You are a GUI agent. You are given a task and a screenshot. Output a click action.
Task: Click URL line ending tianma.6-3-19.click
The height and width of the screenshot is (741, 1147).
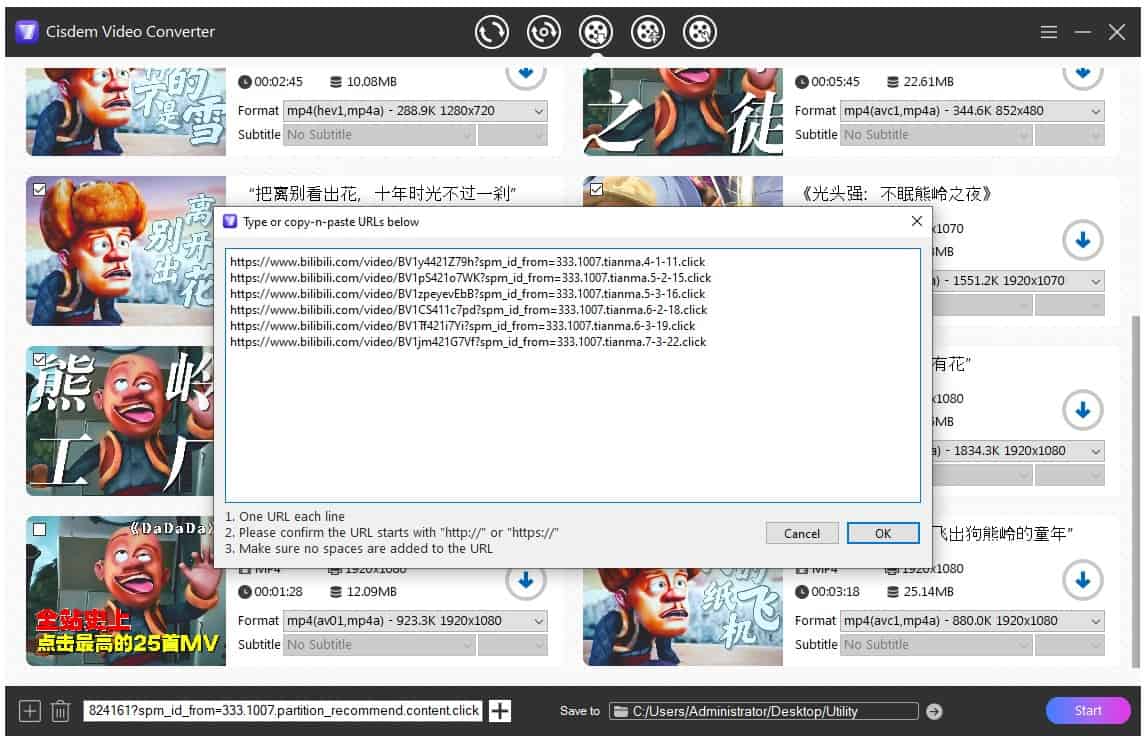[462, 326]
